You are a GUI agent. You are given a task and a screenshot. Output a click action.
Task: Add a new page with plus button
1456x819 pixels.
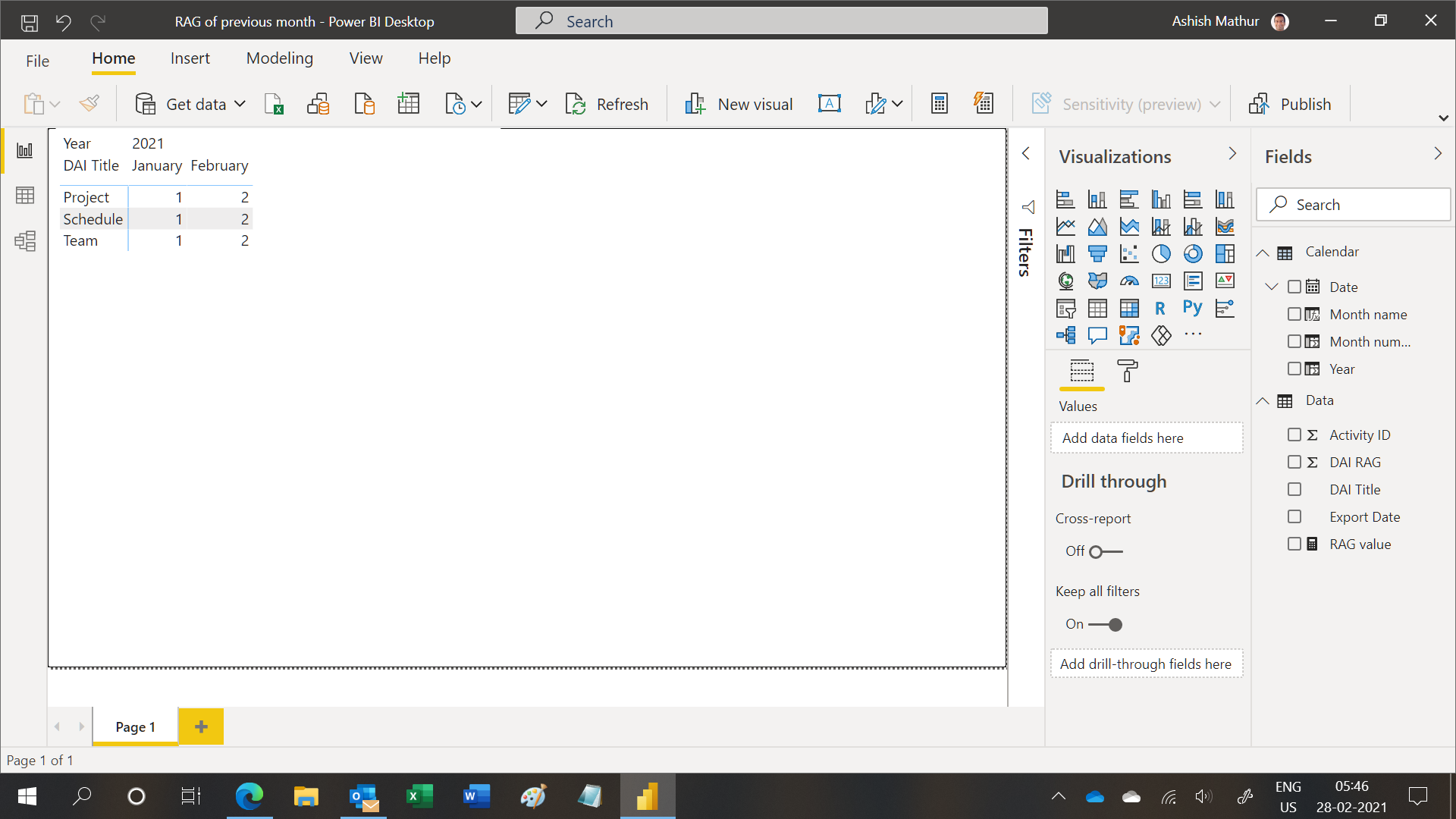coord(201,726)
